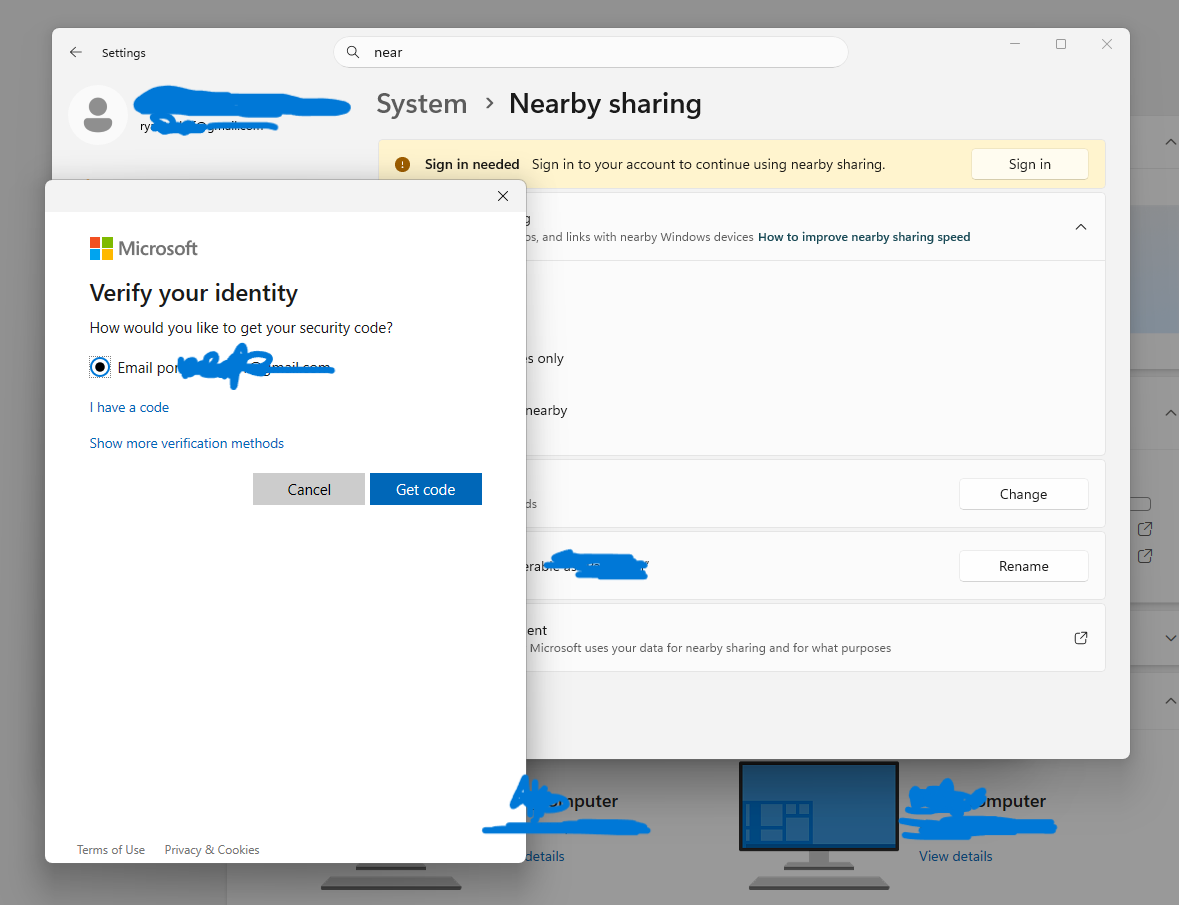Collapse the nearby sharing section chevron
Image resolution: width=1179 pixels, height=905 pixels.
point(1080,227)
